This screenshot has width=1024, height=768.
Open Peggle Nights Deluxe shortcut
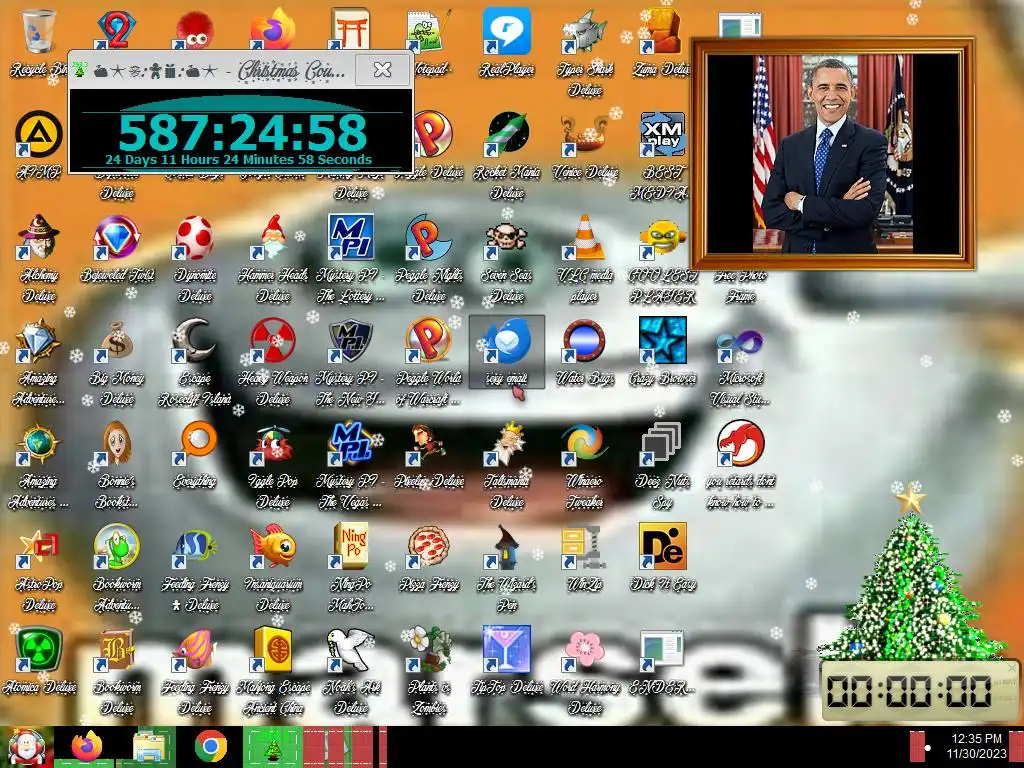coord(428,236)
